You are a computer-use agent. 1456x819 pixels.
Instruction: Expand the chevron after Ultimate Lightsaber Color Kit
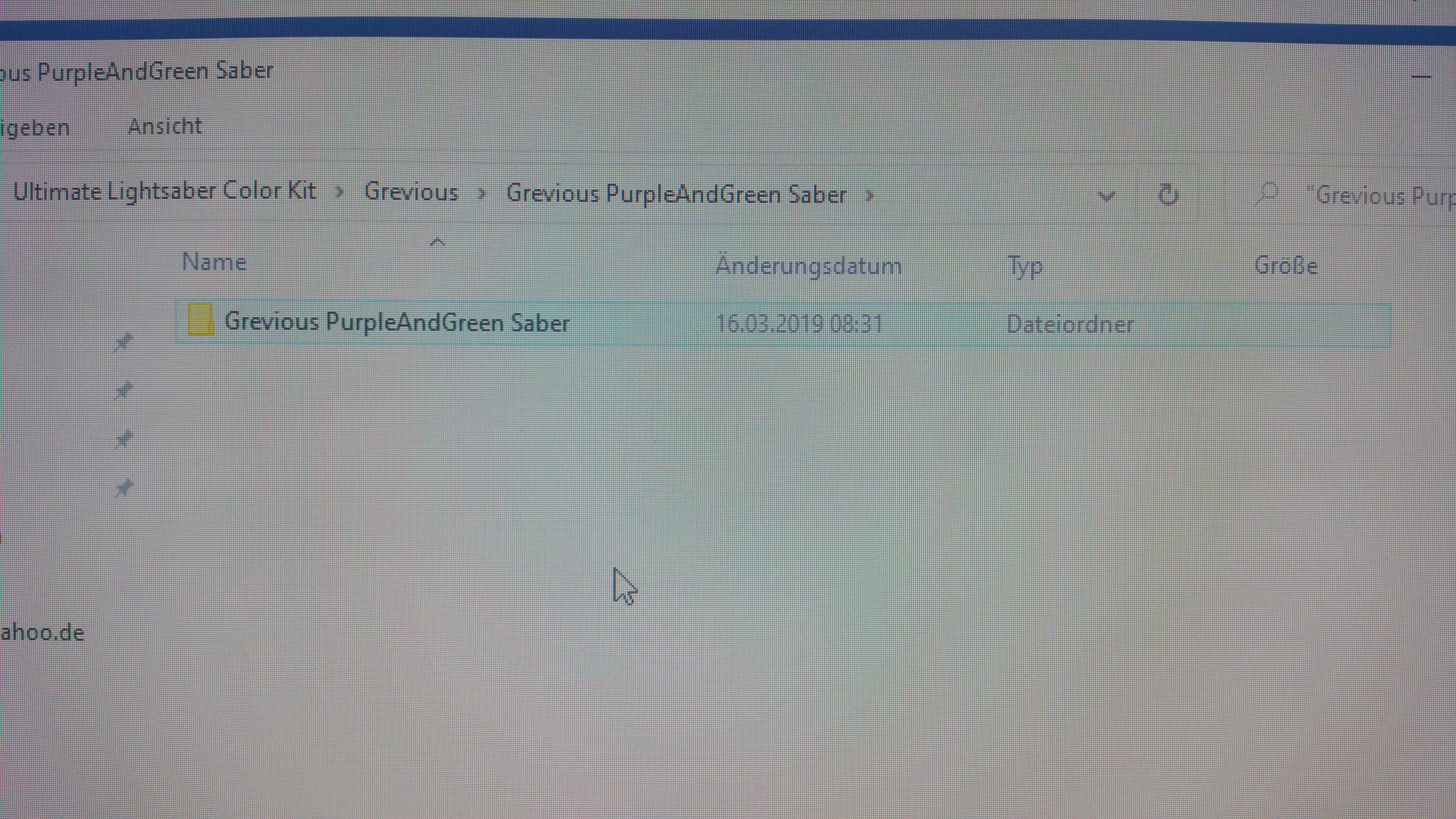[340, 192]
